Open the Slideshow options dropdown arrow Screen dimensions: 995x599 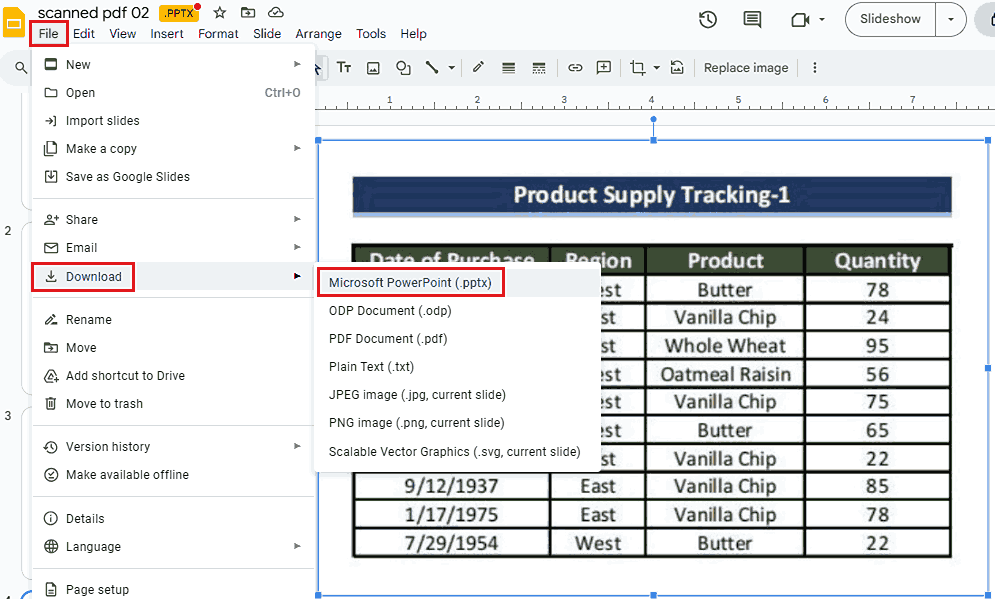click(951, 19)
